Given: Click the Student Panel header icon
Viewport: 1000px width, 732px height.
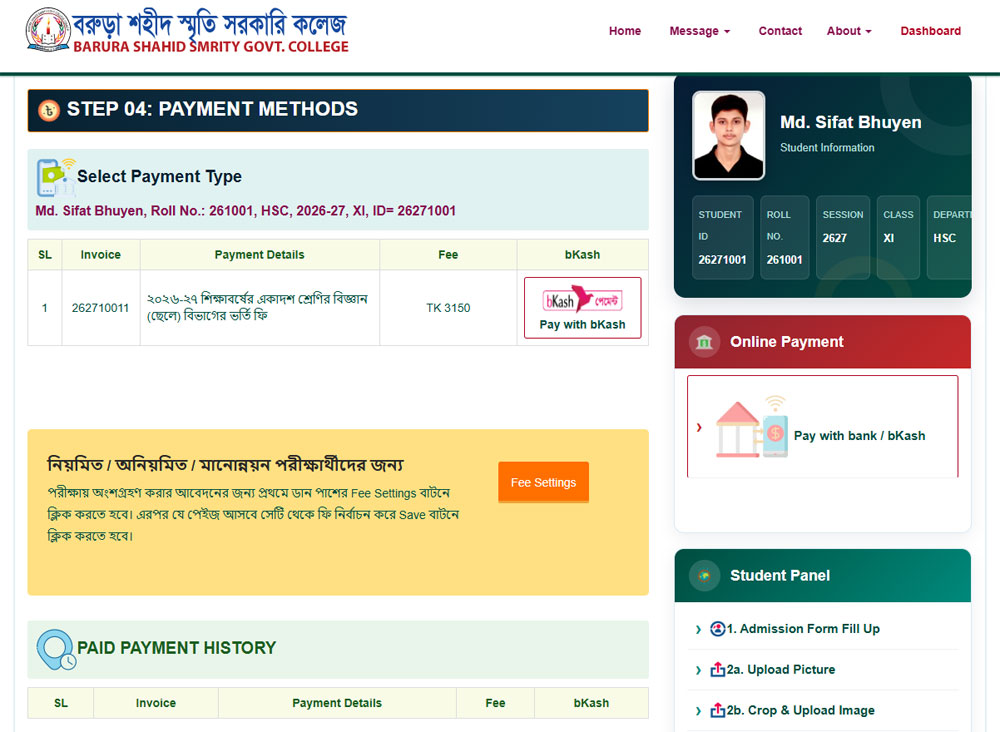Looking at the screenshot, I should [704, 575].
